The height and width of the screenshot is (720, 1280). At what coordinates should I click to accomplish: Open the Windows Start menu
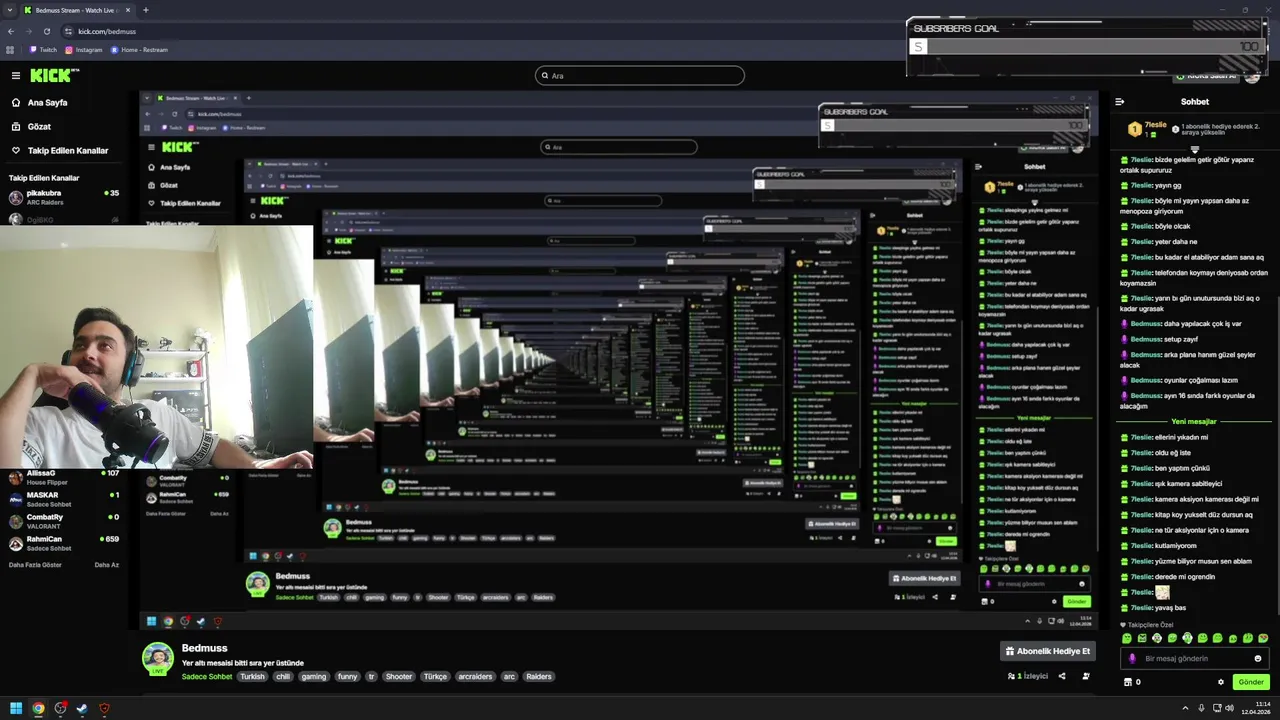[15, 708]
